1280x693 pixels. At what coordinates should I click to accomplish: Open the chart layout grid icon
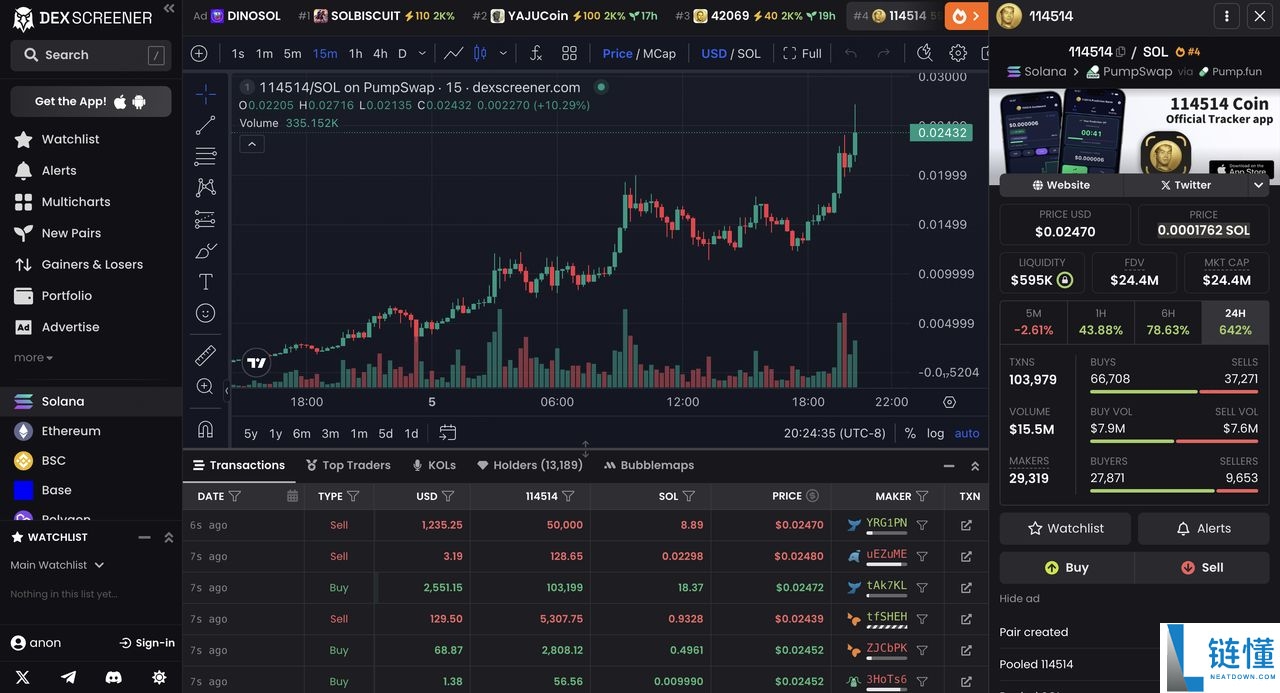[569, 53]
